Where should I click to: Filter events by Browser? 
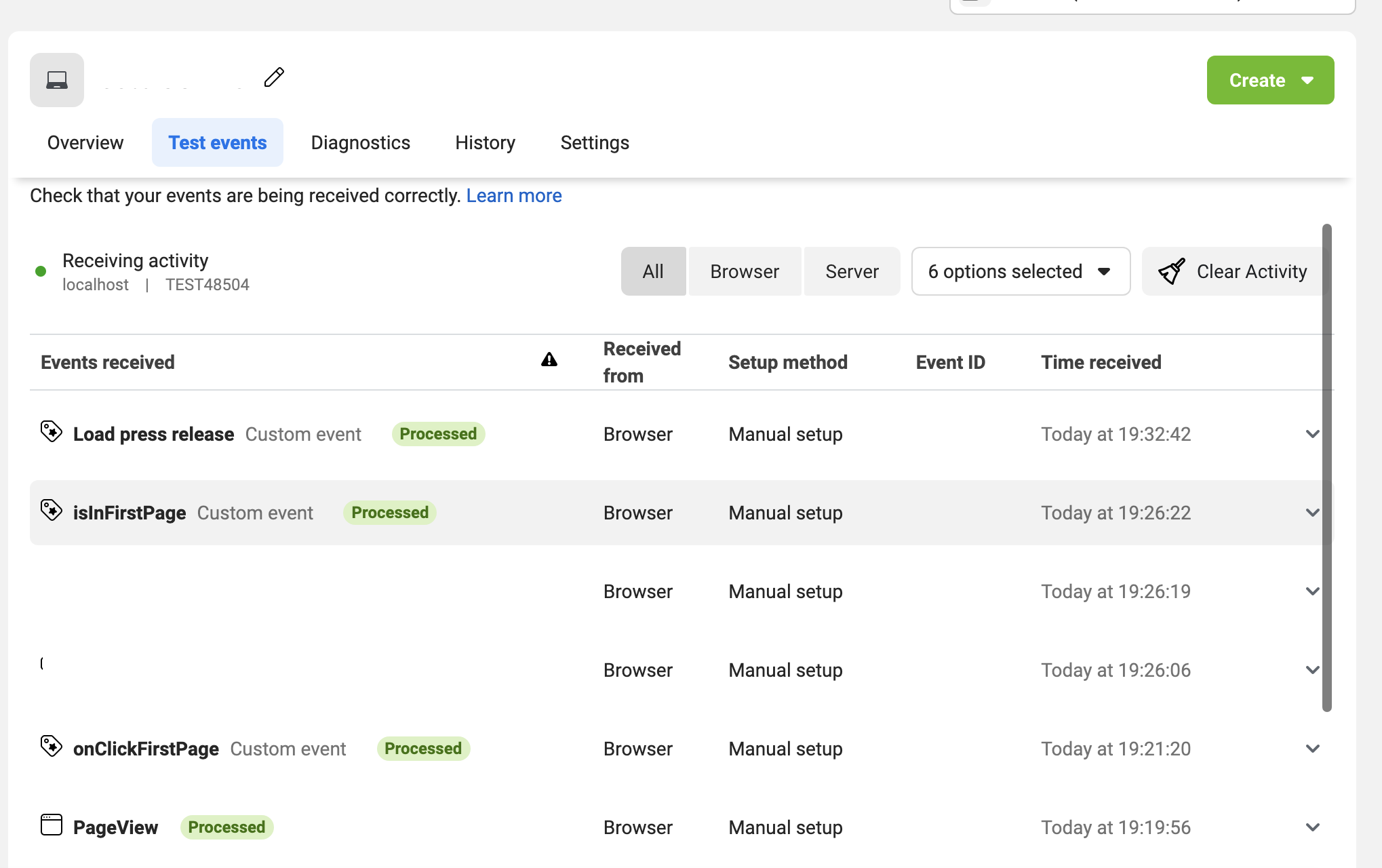[745, 271]
